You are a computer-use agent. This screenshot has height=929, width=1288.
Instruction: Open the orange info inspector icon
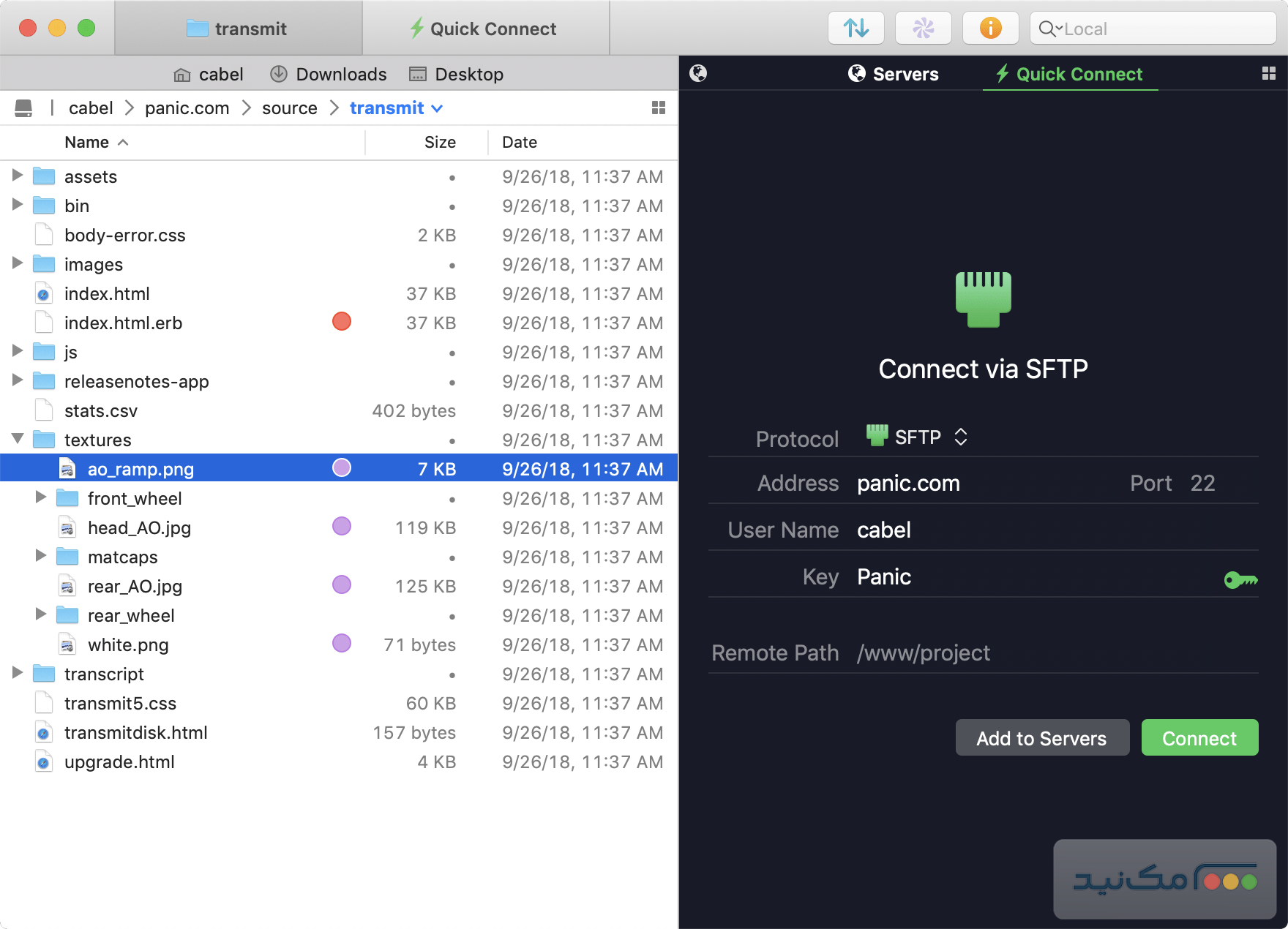[990, 29]
